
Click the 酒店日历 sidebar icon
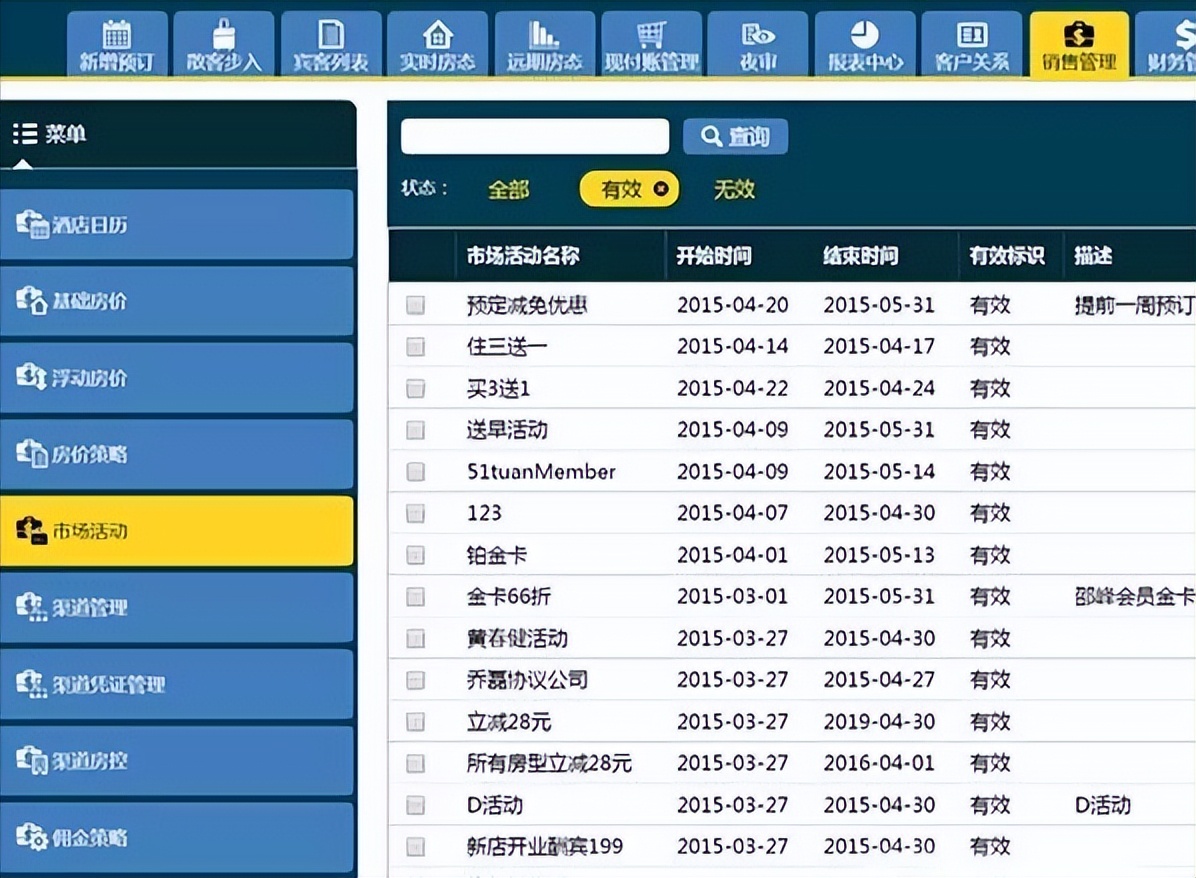(x=32, y=224)
